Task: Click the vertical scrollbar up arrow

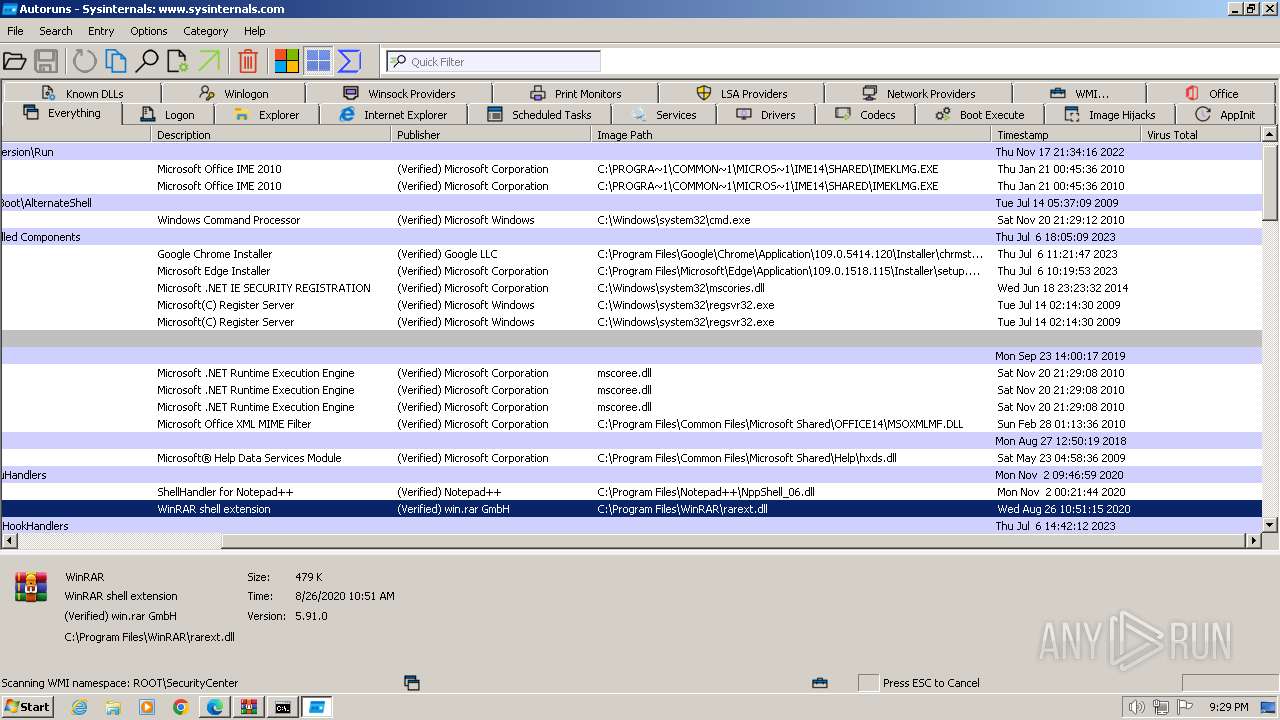Action: click(1270, 134)
